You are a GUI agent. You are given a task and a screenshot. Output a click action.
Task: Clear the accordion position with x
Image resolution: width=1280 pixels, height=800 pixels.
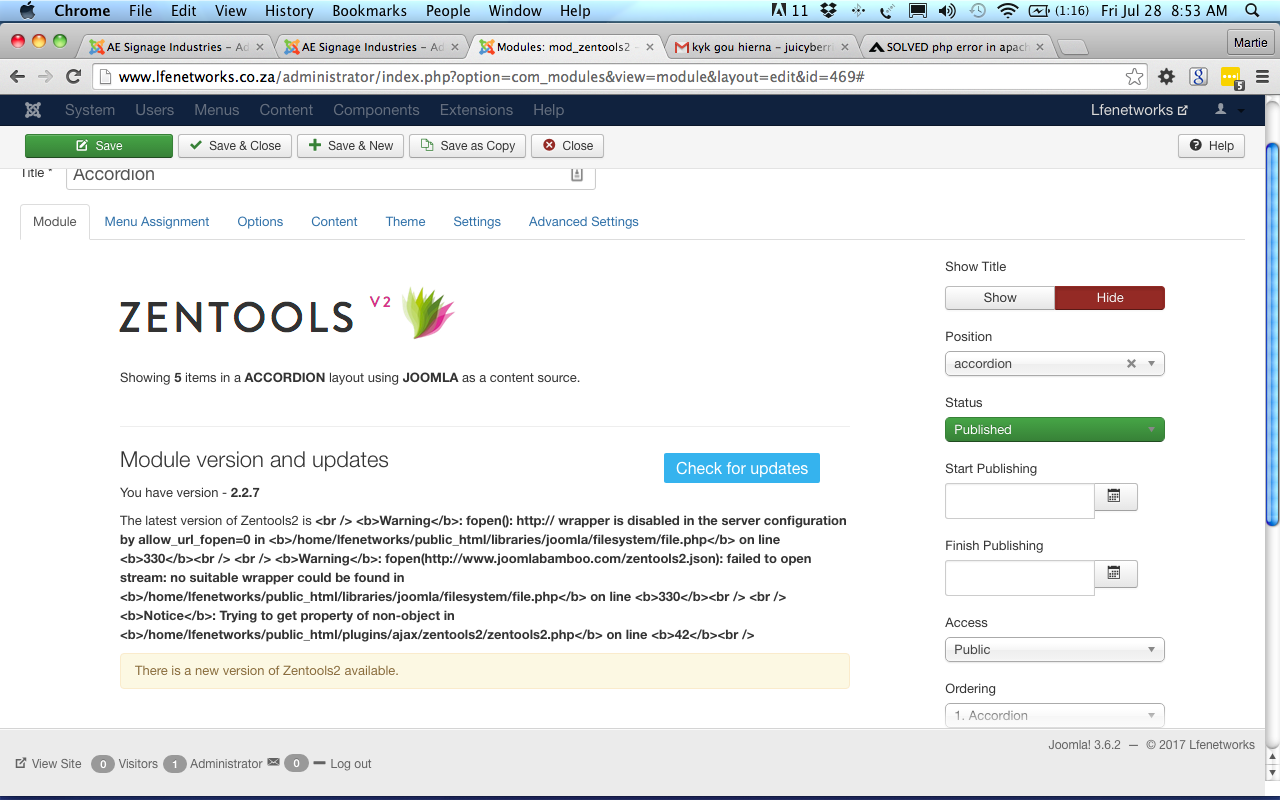1131,364
